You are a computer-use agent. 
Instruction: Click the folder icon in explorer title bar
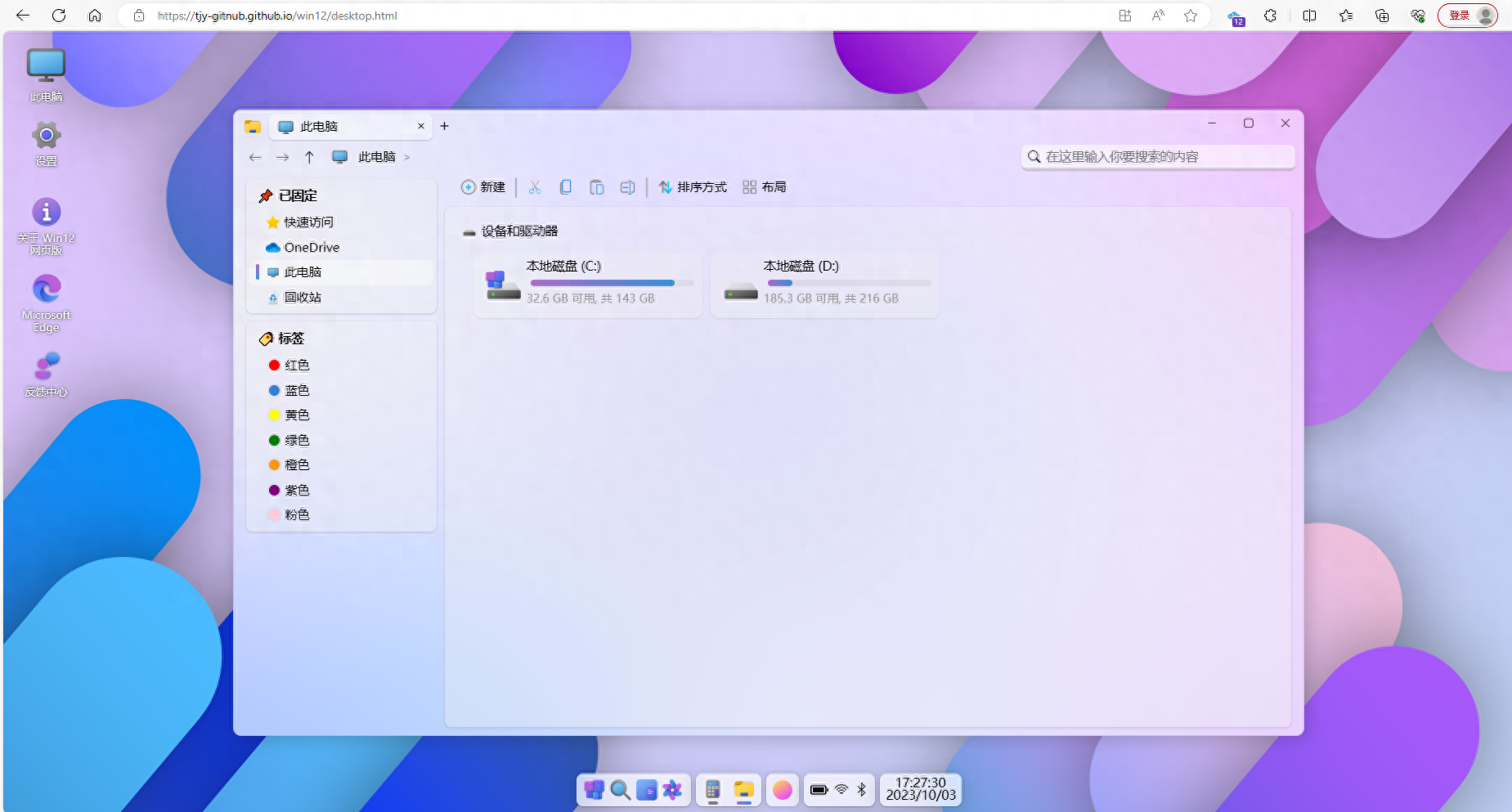click(x=253, y=127)
